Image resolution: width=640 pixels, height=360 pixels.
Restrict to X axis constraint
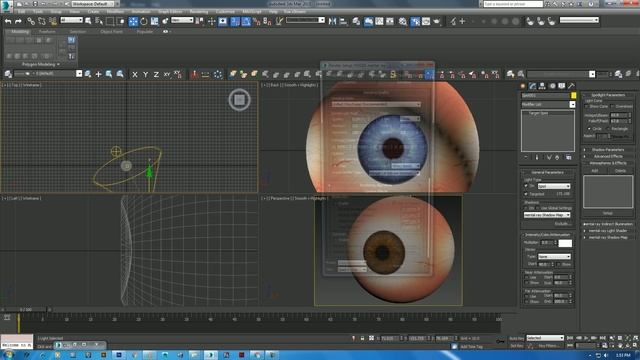[135, 74]
